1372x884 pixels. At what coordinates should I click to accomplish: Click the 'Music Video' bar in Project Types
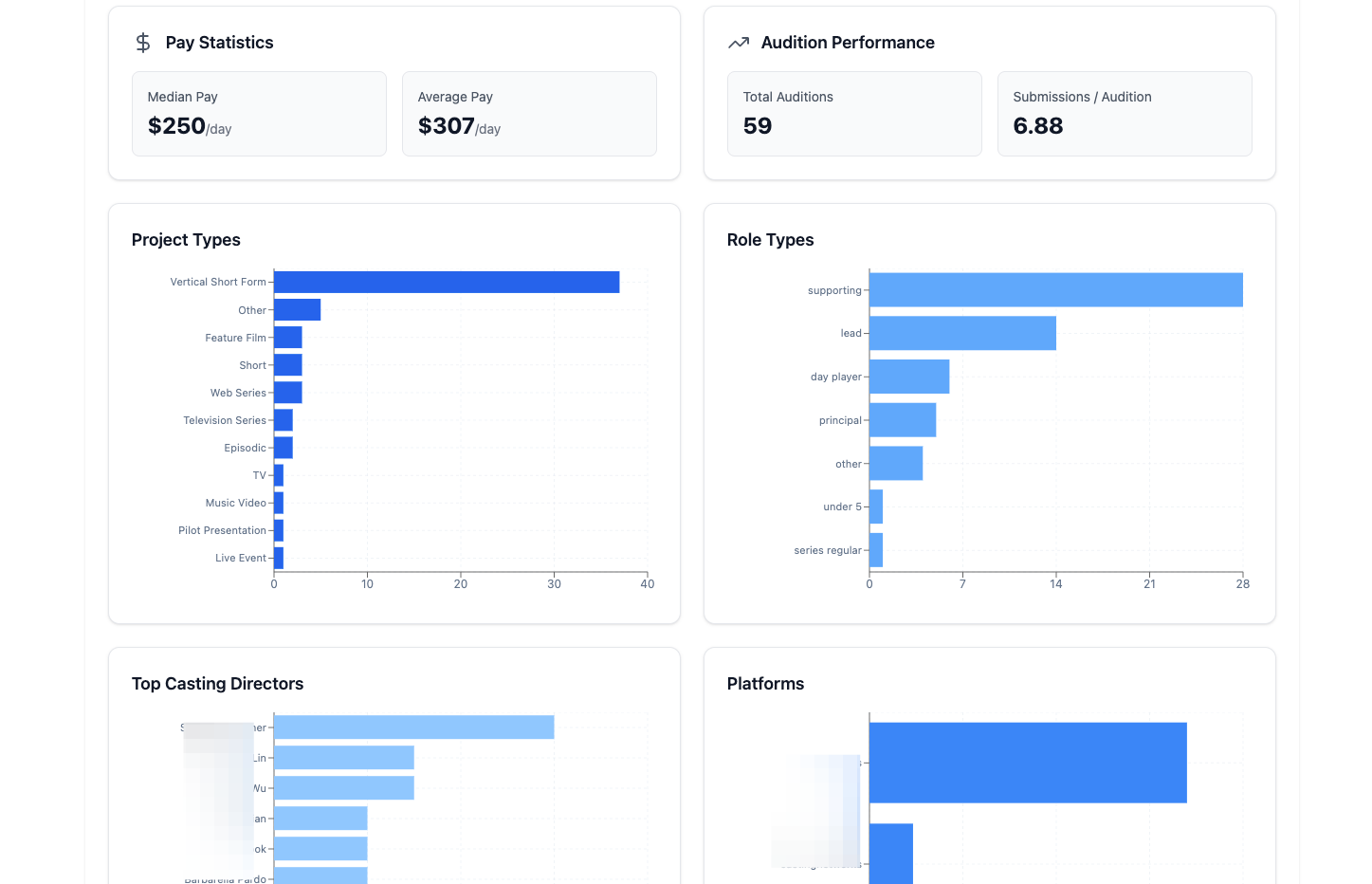[279, 503]
